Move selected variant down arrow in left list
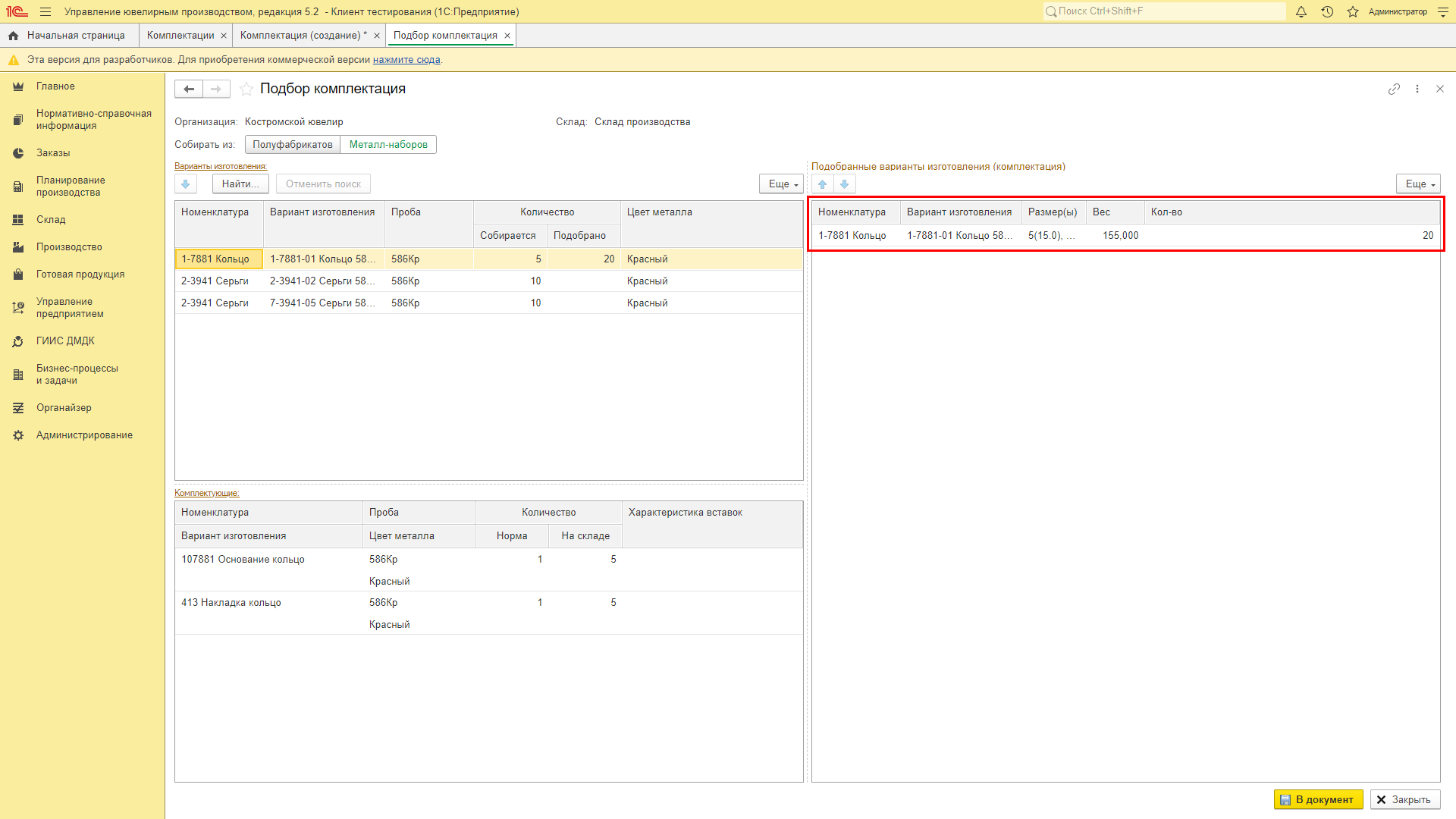Screen dimensions: 1456x819 pyautogui.click(x=186, y=184)
